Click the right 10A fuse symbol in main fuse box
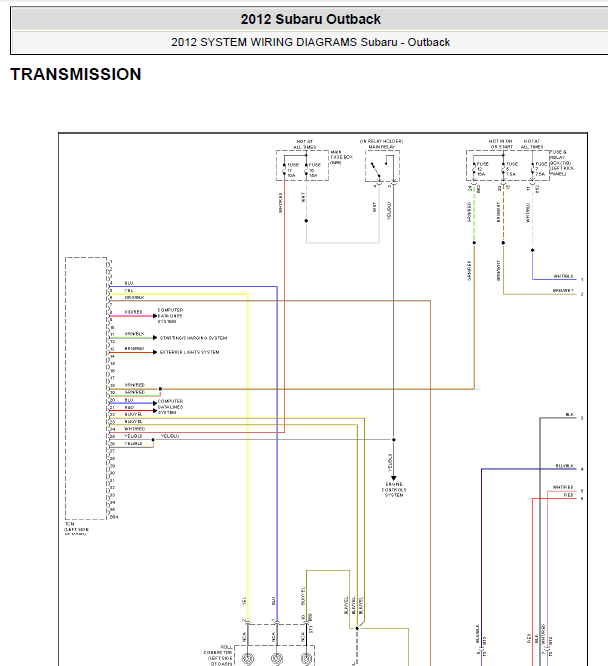 tap(306, 170)
